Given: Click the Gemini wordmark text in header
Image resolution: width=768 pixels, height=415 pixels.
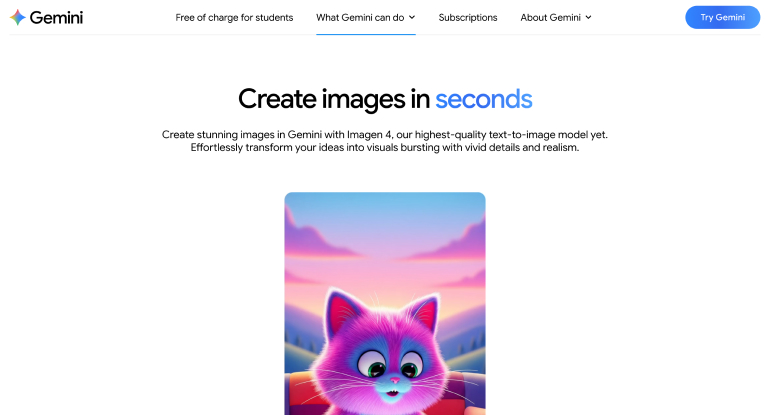Looking at the screenshot, I should click(56, 18).
